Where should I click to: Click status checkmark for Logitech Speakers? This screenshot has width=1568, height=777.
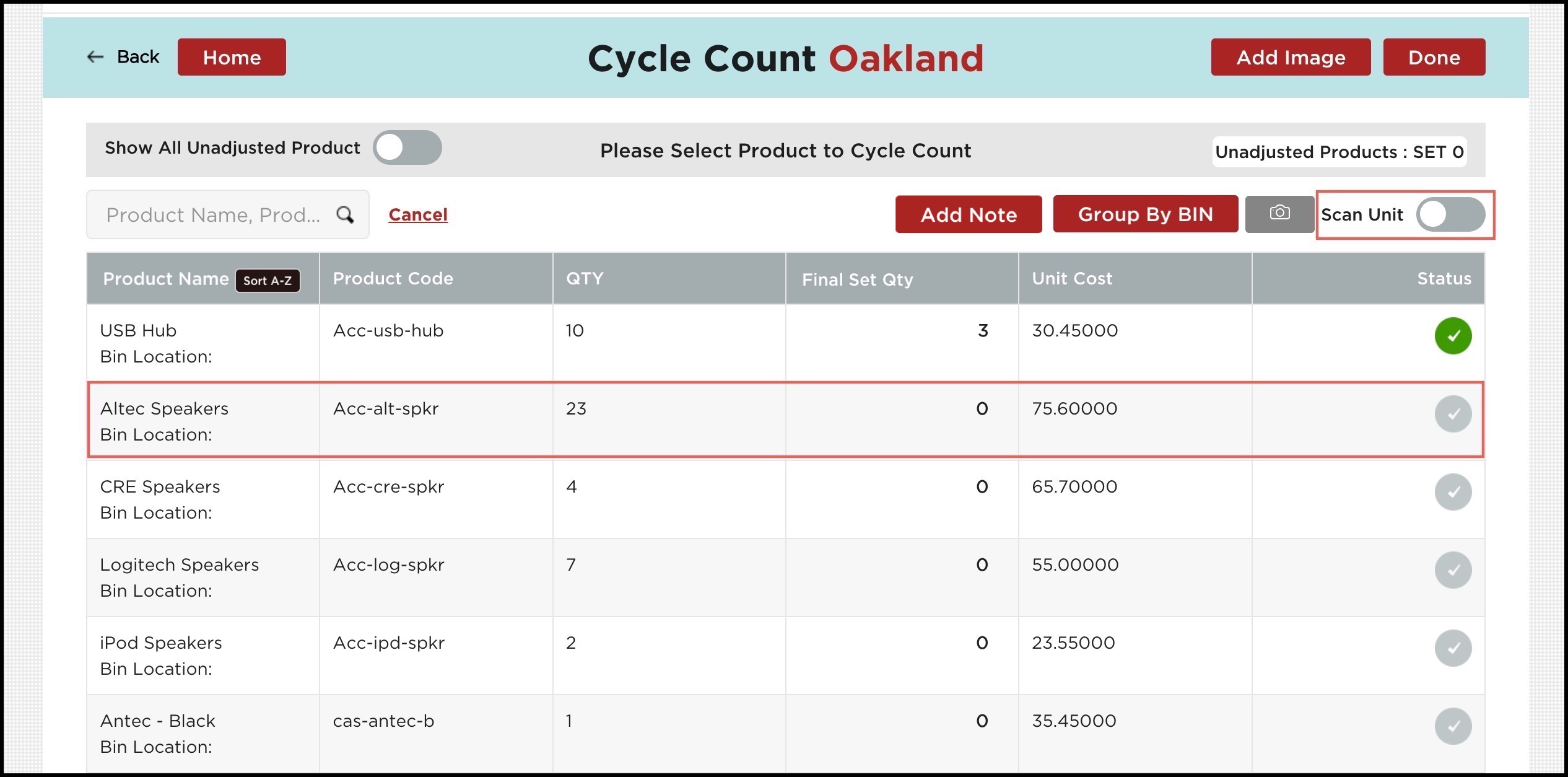(1452, 570)
